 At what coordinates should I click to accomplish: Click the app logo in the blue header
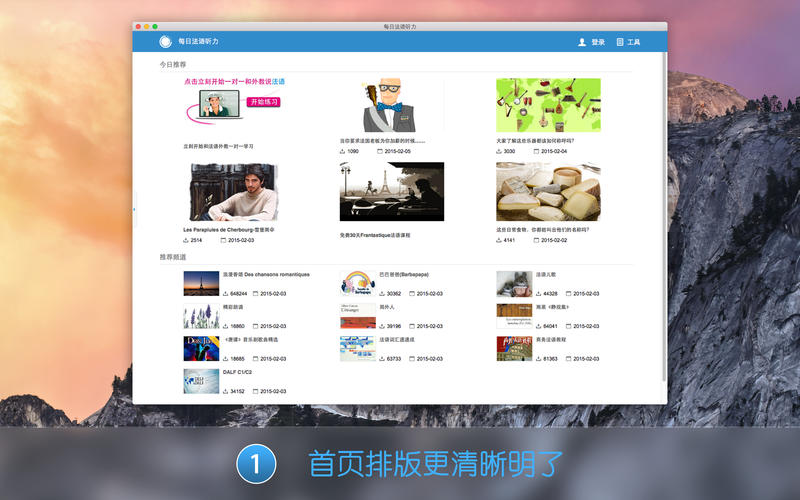pos(164,42)
